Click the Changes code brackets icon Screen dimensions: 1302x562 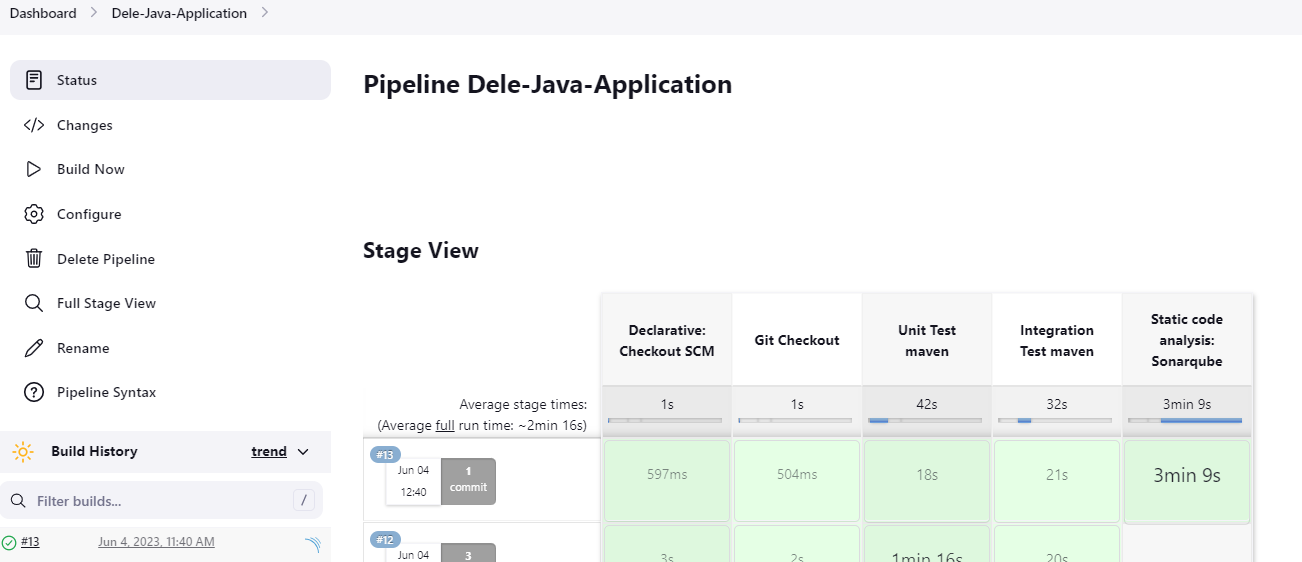coord(34,125)
